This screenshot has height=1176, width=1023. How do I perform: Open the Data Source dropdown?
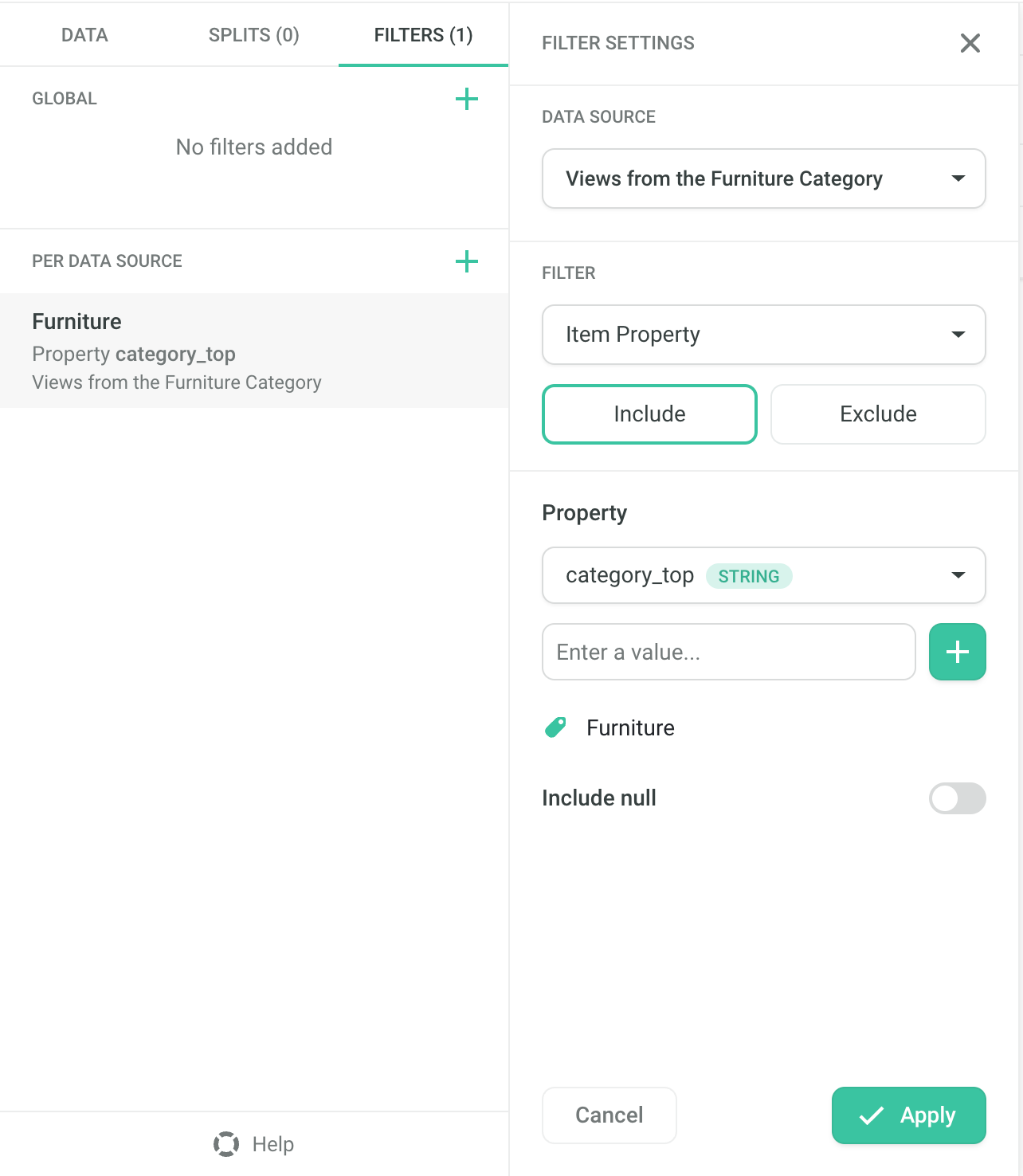point(763,178)
